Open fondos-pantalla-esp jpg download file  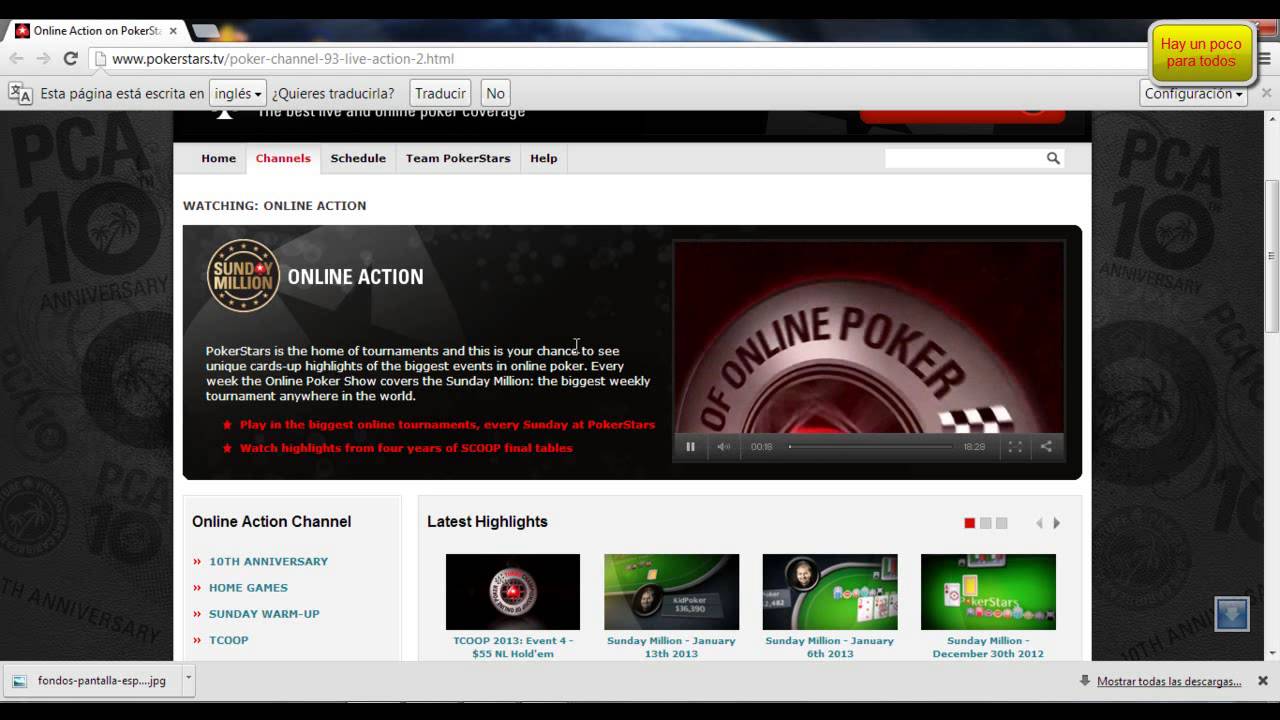[93, 681]
